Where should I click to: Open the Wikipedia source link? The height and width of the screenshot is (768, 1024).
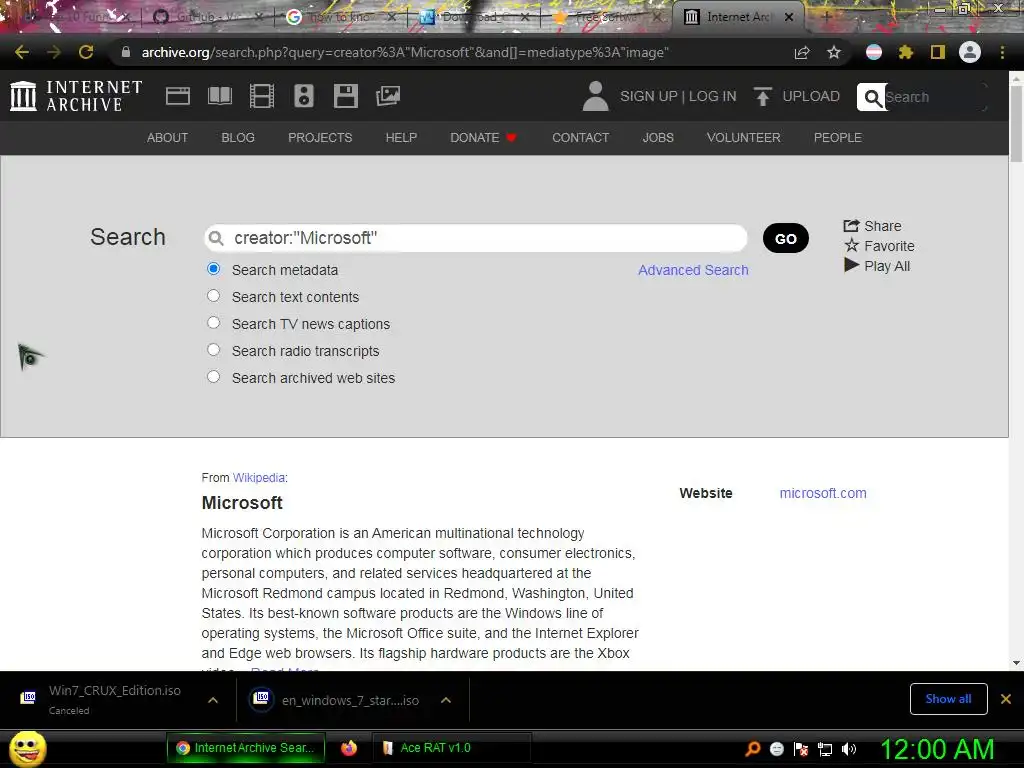click(259, 477)
